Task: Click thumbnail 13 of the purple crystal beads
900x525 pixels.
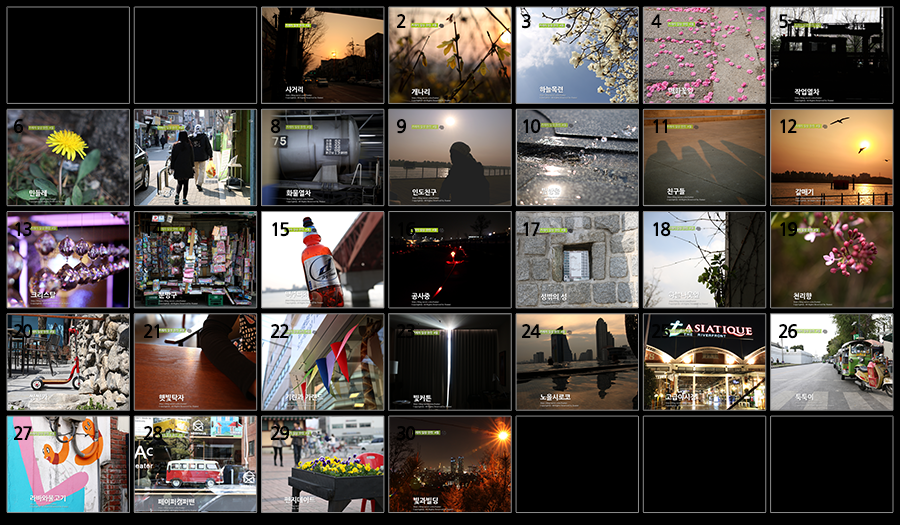Action: pos(68,259)
